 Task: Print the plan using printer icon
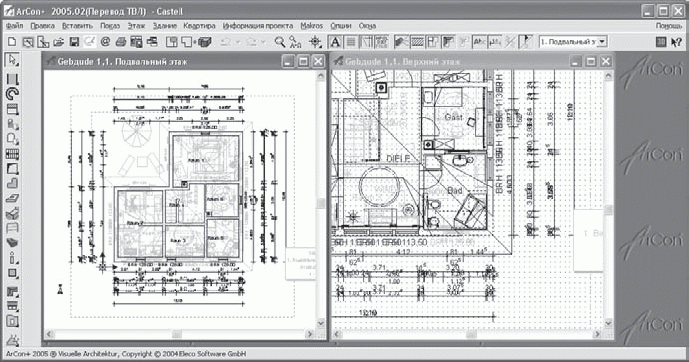pyautogui.click(x=121, y=42)
